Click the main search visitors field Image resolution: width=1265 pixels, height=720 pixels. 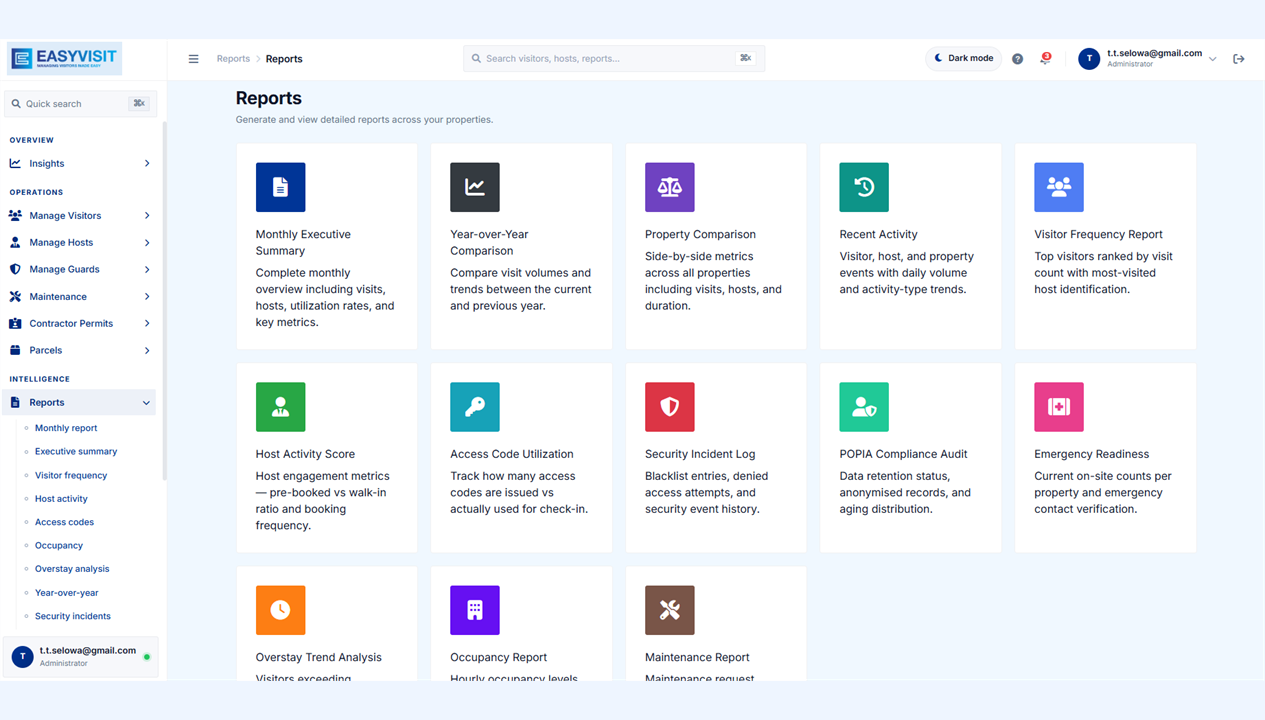coord(614,58)
